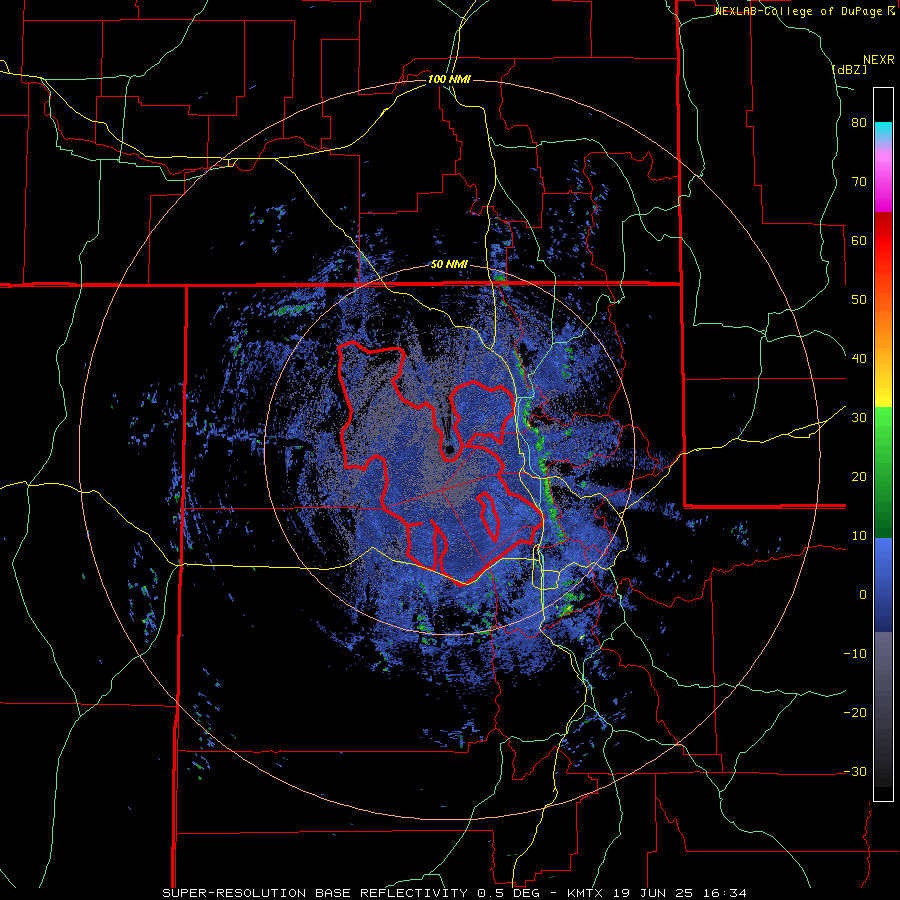Screen dimensions: 900x900
Task: Click the 100 NMI range ring label
Action: [449, 79]
